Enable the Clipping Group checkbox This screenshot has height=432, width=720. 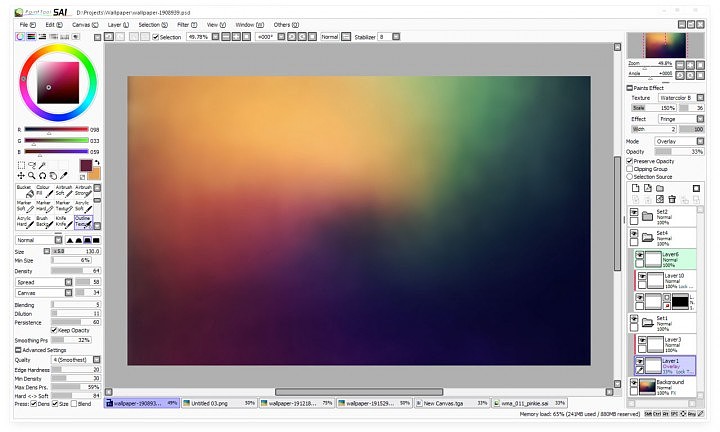tap(630, 169)
